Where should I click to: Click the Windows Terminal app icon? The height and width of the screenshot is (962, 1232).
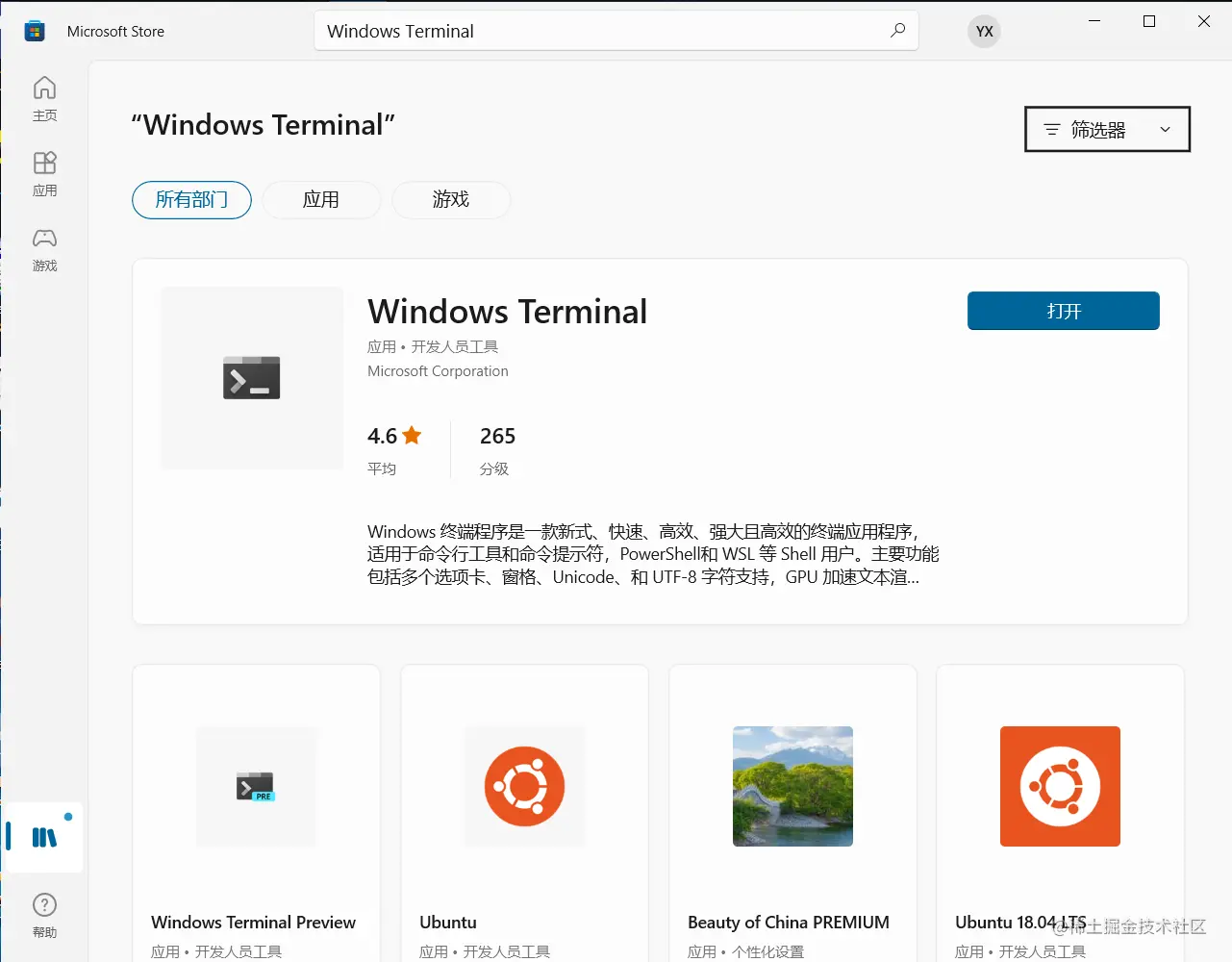click(x=251, y=377)
